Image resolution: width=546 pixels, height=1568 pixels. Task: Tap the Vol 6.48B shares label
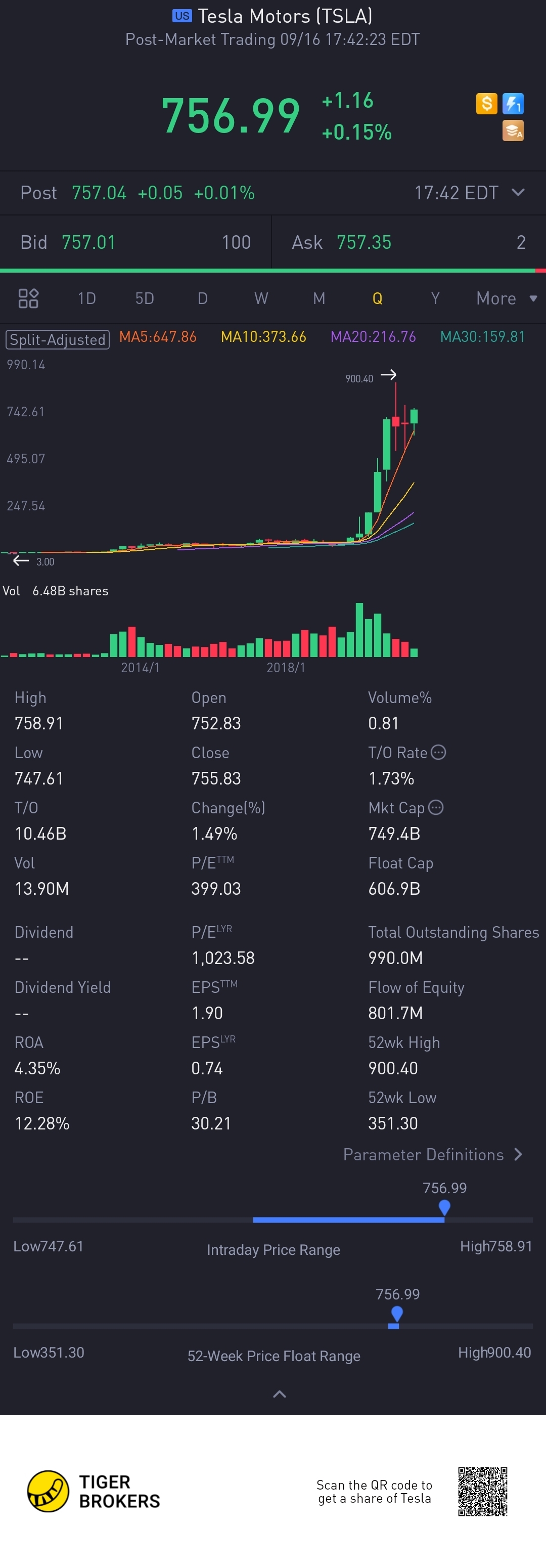point(56,591)
